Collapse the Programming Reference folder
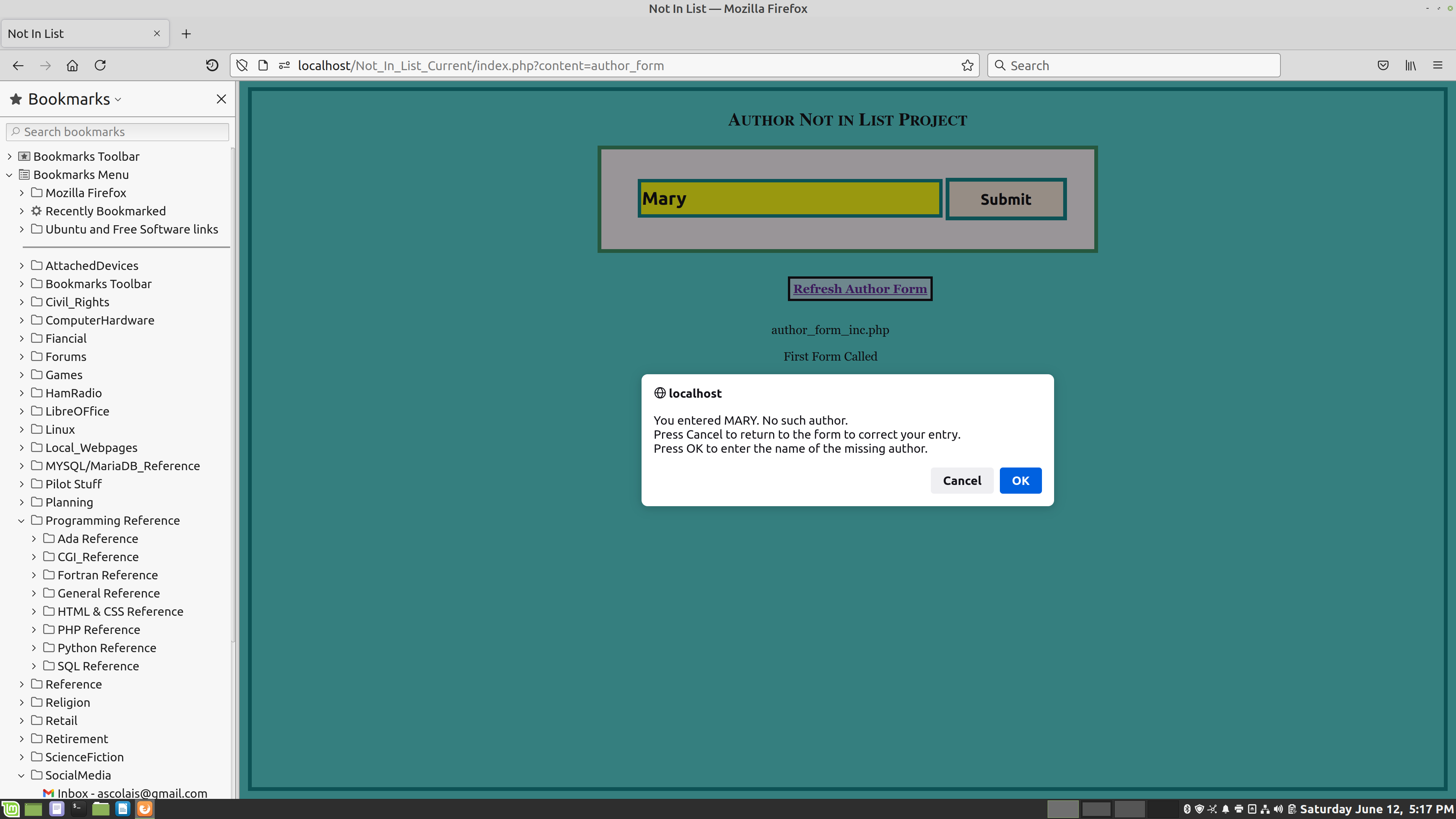Viewport: 1456px width, 819px height. [22, 521]
